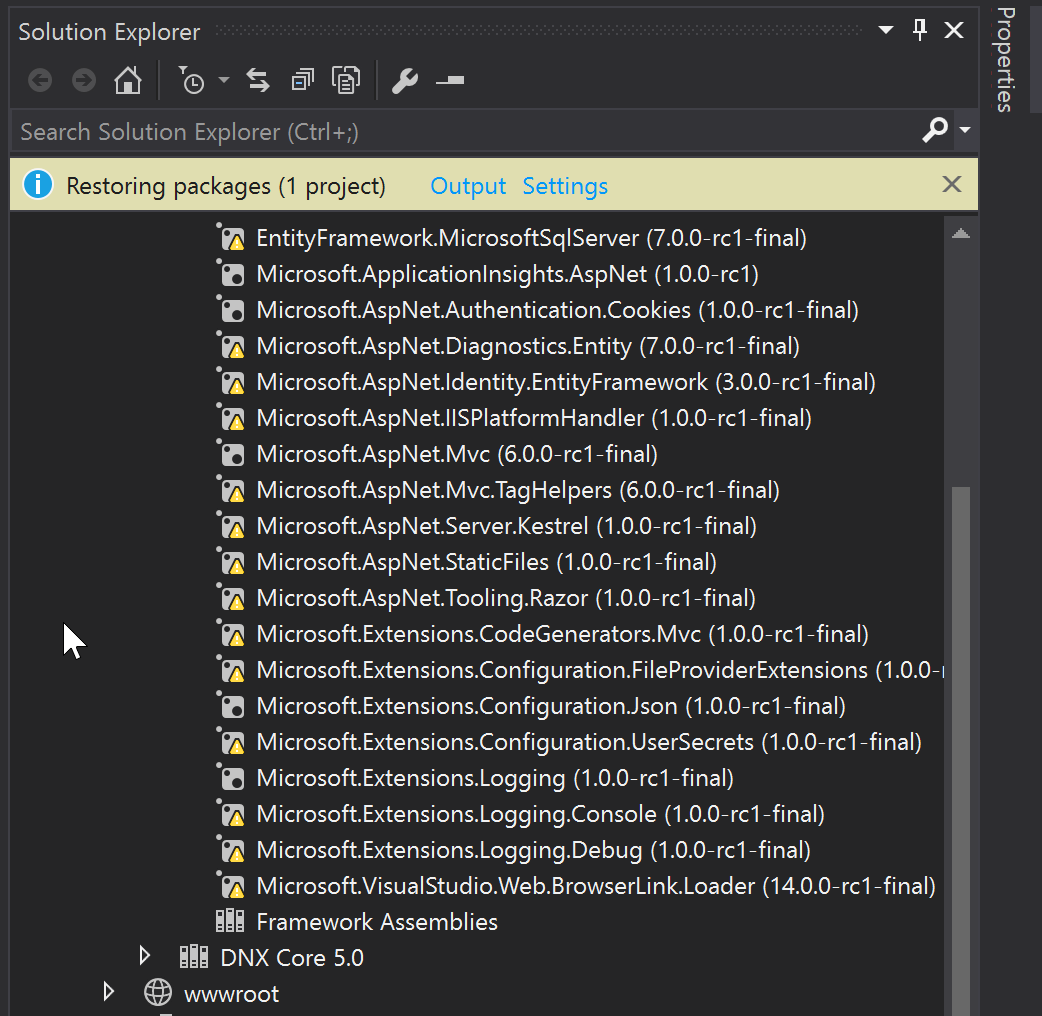This screenshot has height=1016, width=1042.
Task: Click the Forward navigation arrow in toolbar
Action: point(84,80)
